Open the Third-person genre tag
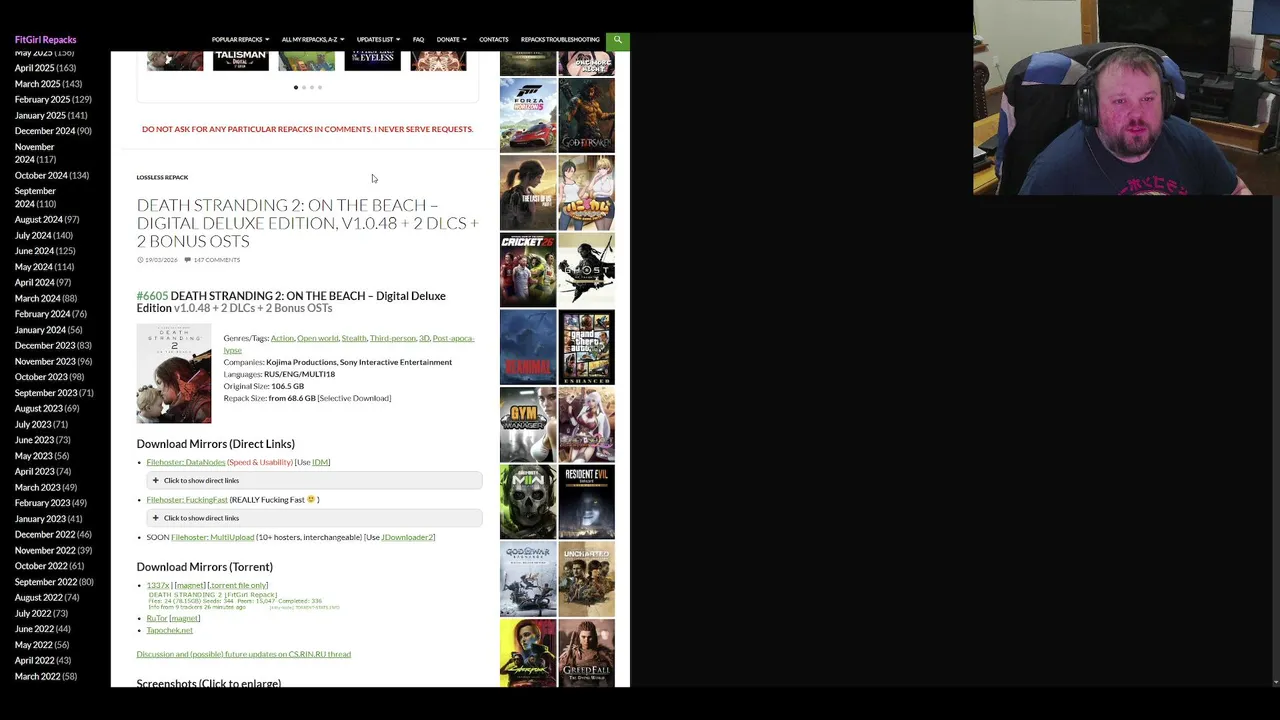The height and width of the screenshot is (720, 1280). point(392,338)
